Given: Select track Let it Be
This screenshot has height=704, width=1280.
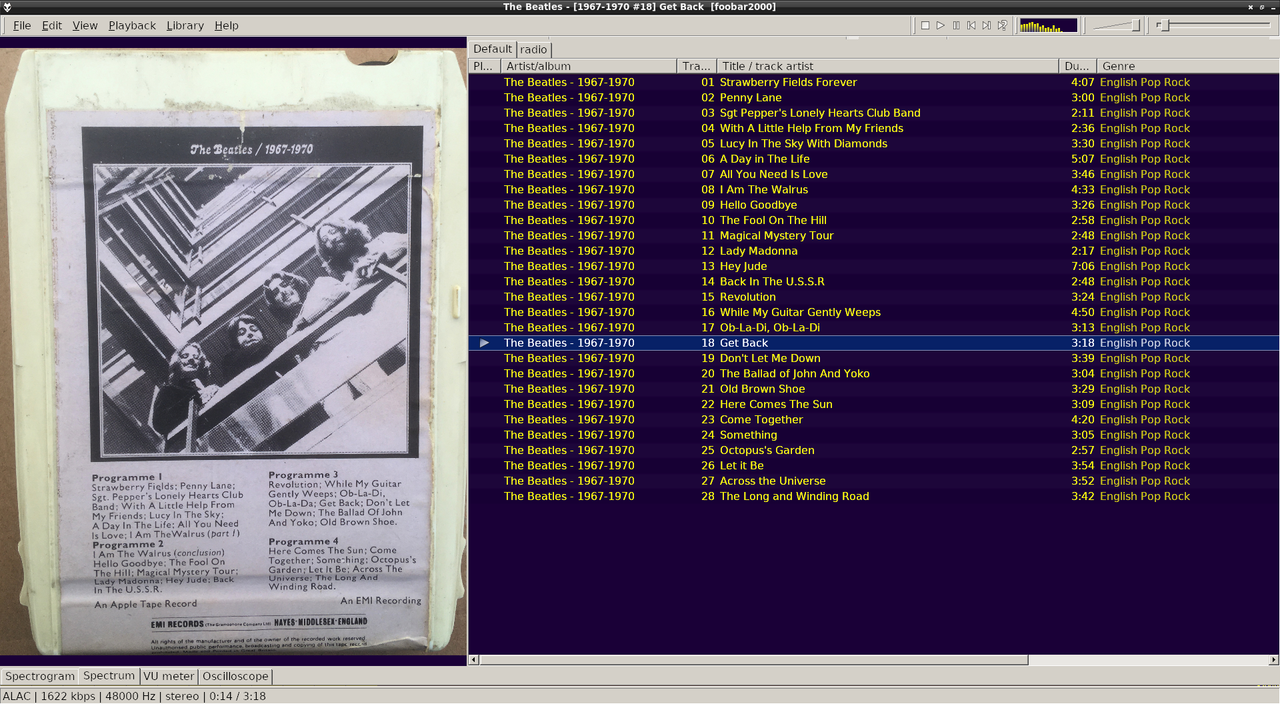Looking at the screenshot, I should pyautogui.click(x=874, y=466).
